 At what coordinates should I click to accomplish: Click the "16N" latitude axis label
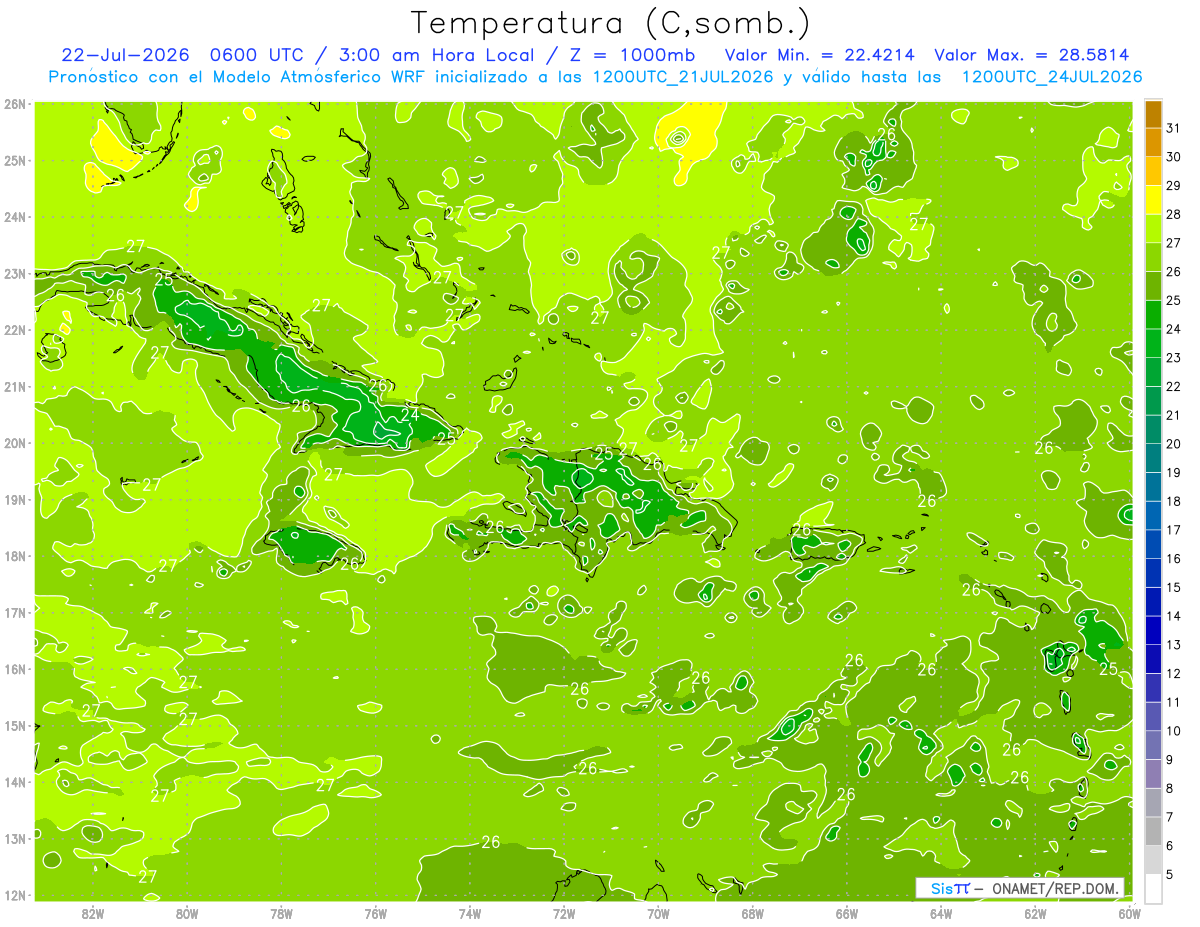[x=15, y=669]
